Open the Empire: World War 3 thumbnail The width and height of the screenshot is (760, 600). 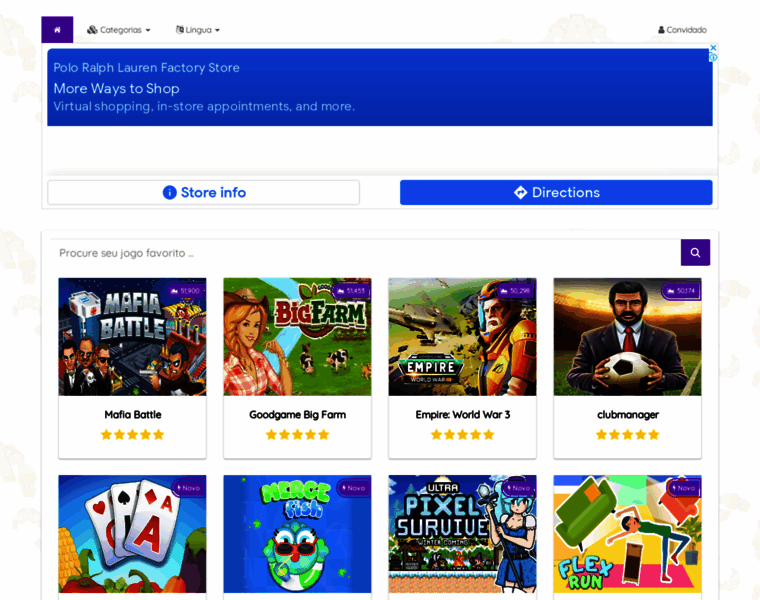tap(462, 337)
